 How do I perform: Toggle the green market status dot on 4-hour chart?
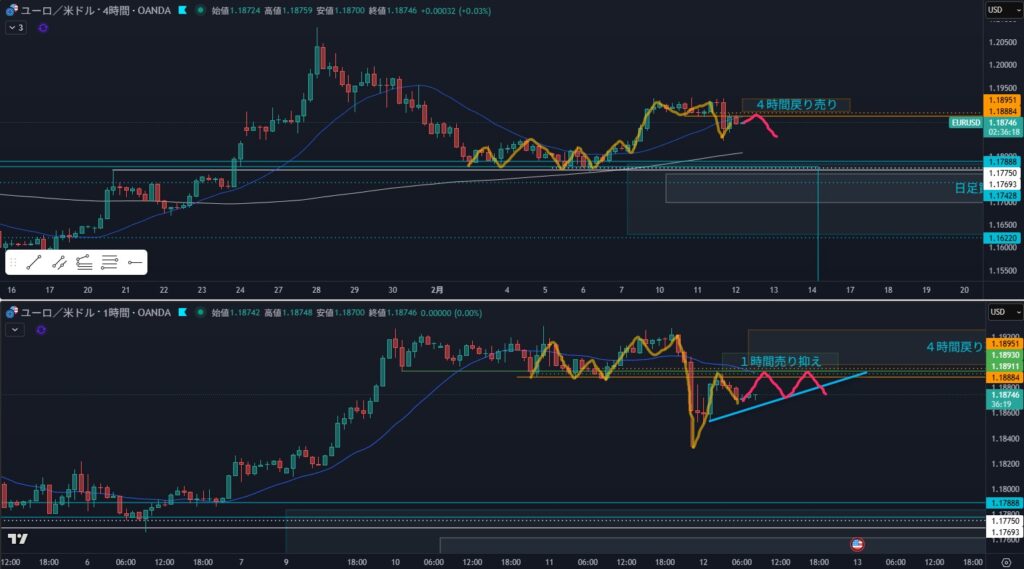(x=200, y=10)
